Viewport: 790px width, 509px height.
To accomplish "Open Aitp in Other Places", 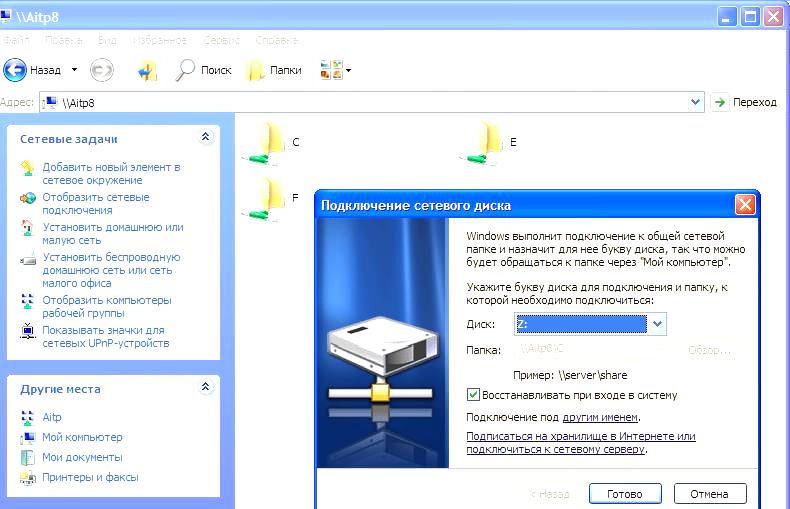I will coord(52,417).
